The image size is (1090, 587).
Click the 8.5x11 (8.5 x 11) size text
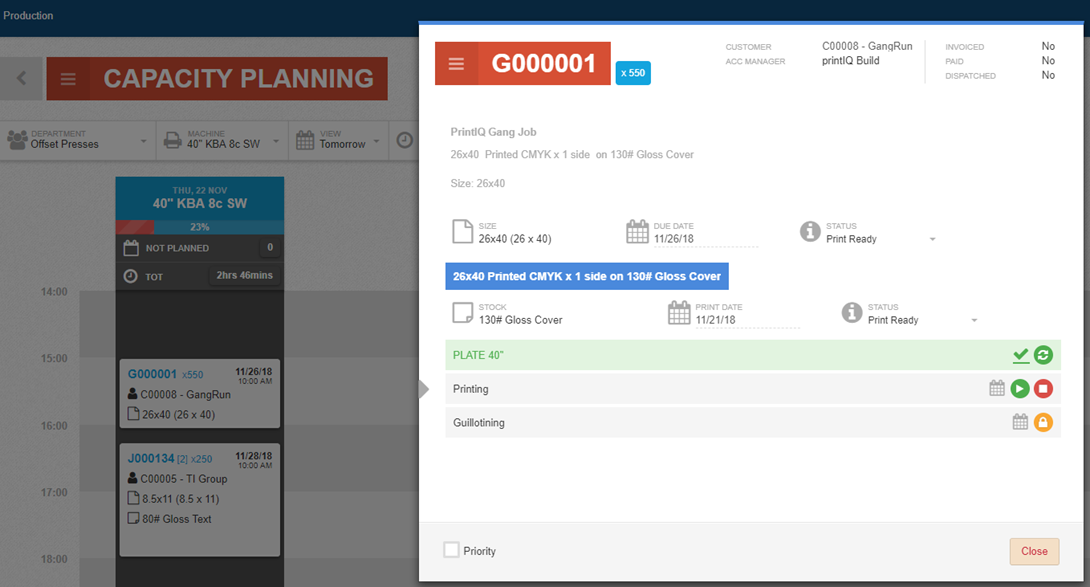click(x=181, y=499)
